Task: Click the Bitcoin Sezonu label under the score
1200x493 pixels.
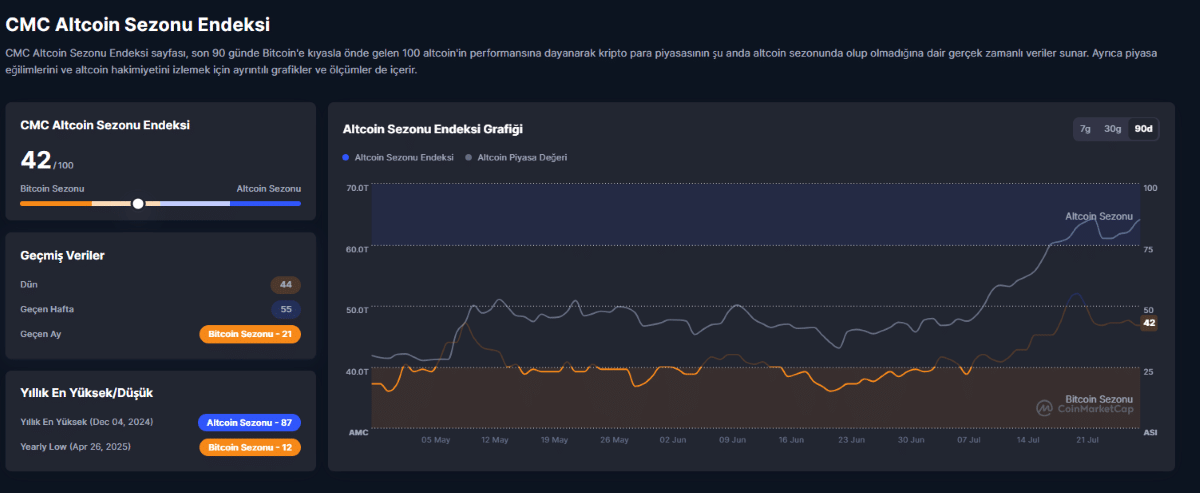Action: 52,188
